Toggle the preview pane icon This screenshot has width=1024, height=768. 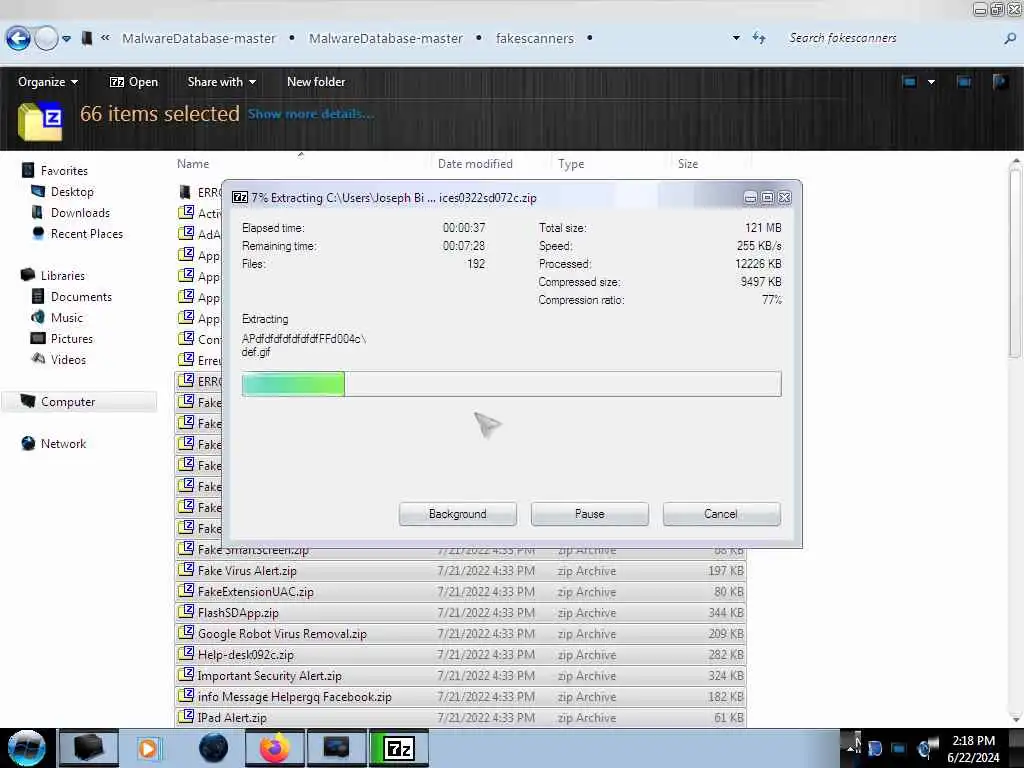coord(964,82)
